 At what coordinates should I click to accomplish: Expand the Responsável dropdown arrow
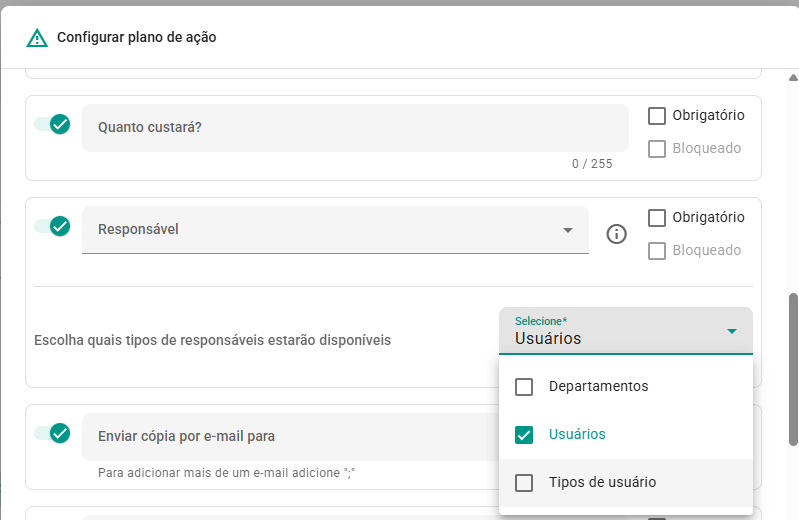pos(568,230)
